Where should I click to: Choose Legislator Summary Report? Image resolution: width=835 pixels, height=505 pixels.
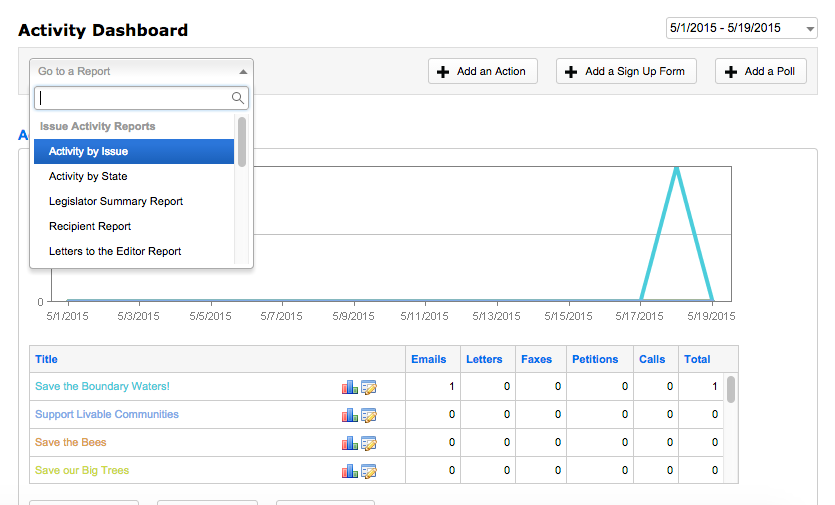[x=134, y=201]
